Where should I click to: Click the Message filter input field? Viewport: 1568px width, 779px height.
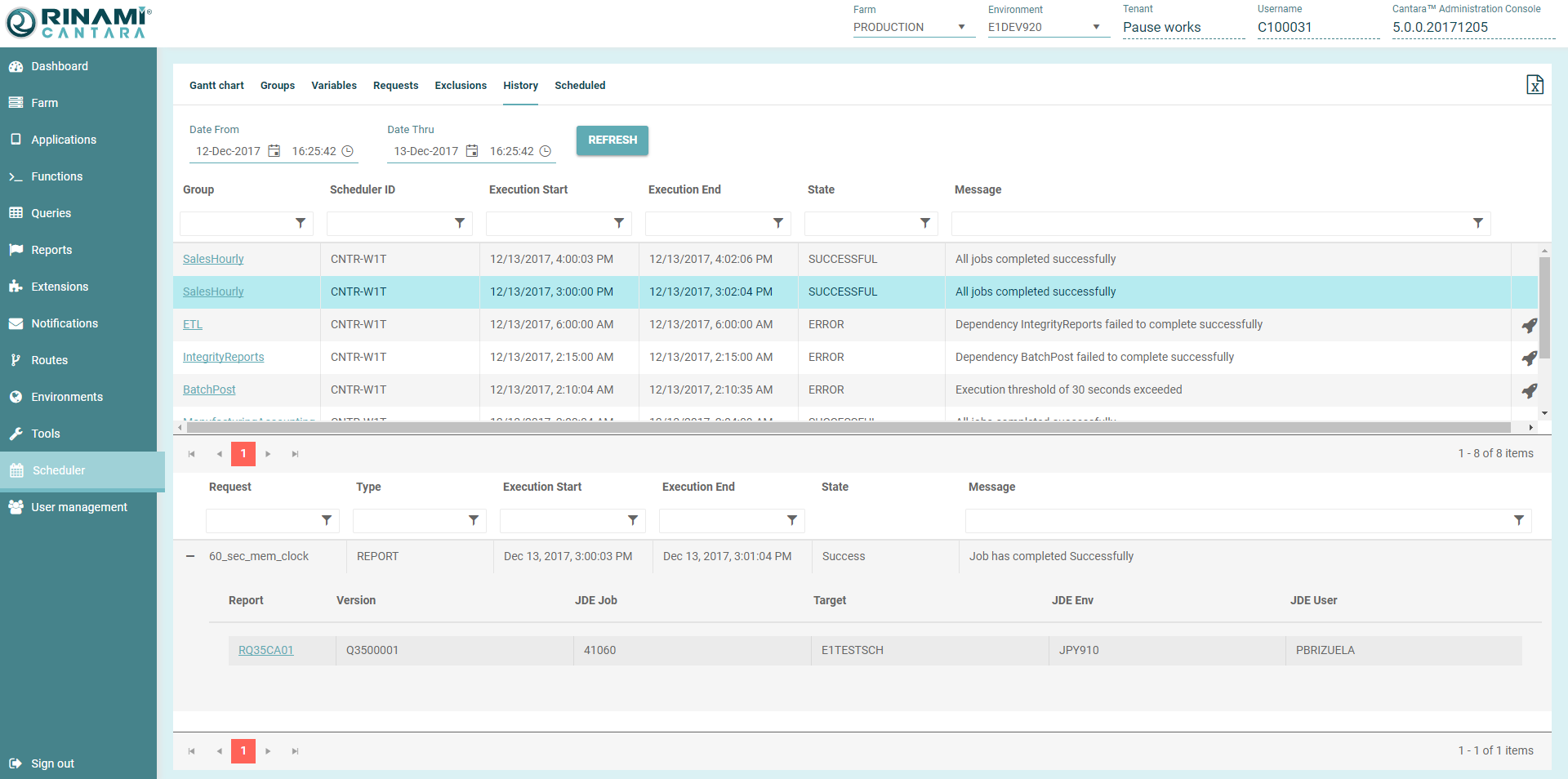(x=1209, y=223)
